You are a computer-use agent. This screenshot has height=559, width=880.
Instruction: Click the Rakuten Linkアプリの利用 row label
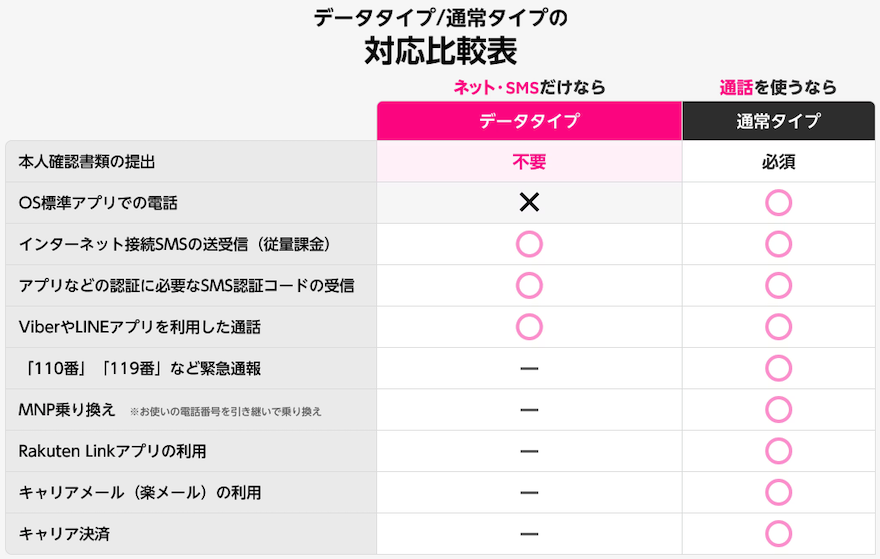click(112, 451)
